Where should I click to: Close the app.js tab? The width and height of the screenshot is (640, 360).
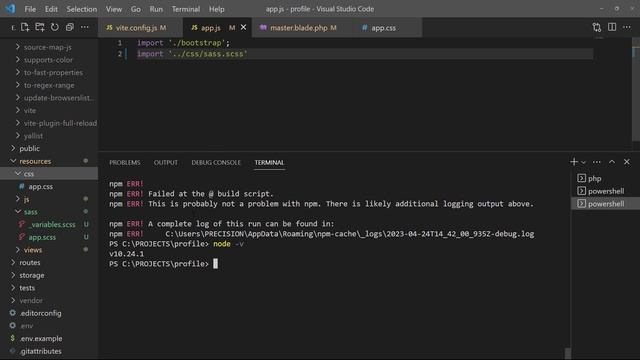[244, 27]
